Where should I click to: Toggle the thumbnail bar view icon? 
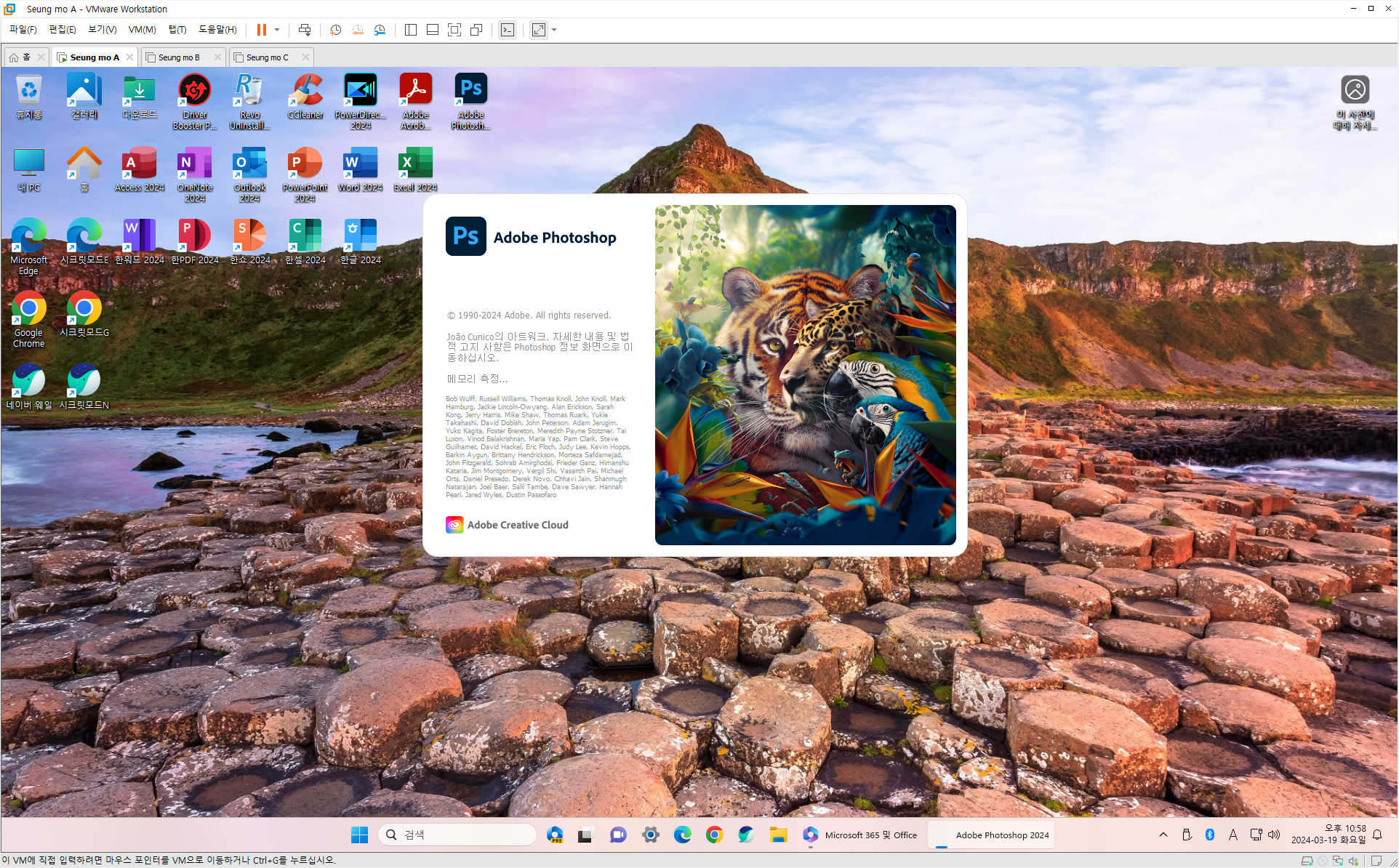point(433,30)
